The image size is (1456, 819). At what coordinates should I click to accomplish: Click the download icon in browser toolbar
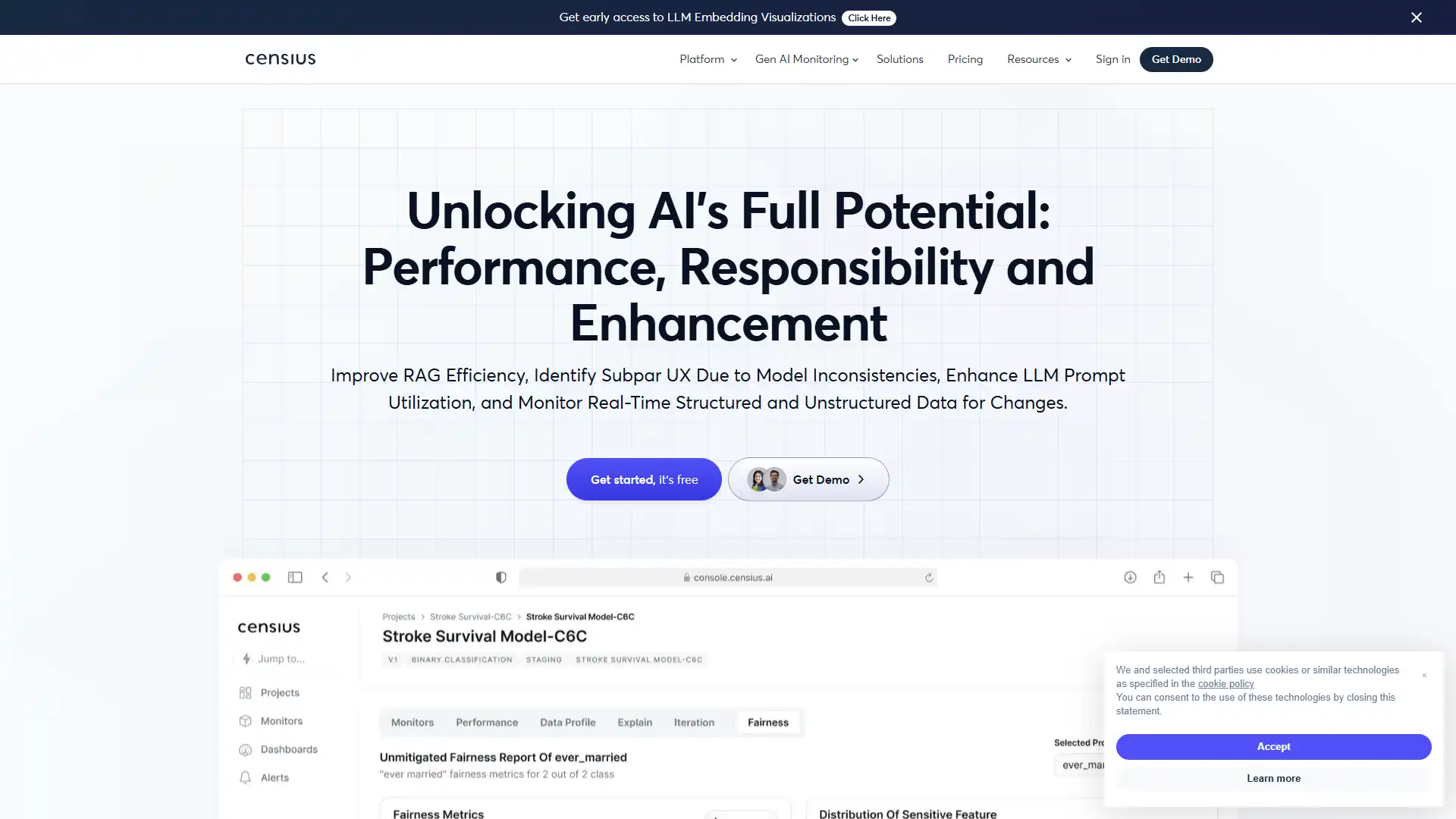click(1130, 577)
